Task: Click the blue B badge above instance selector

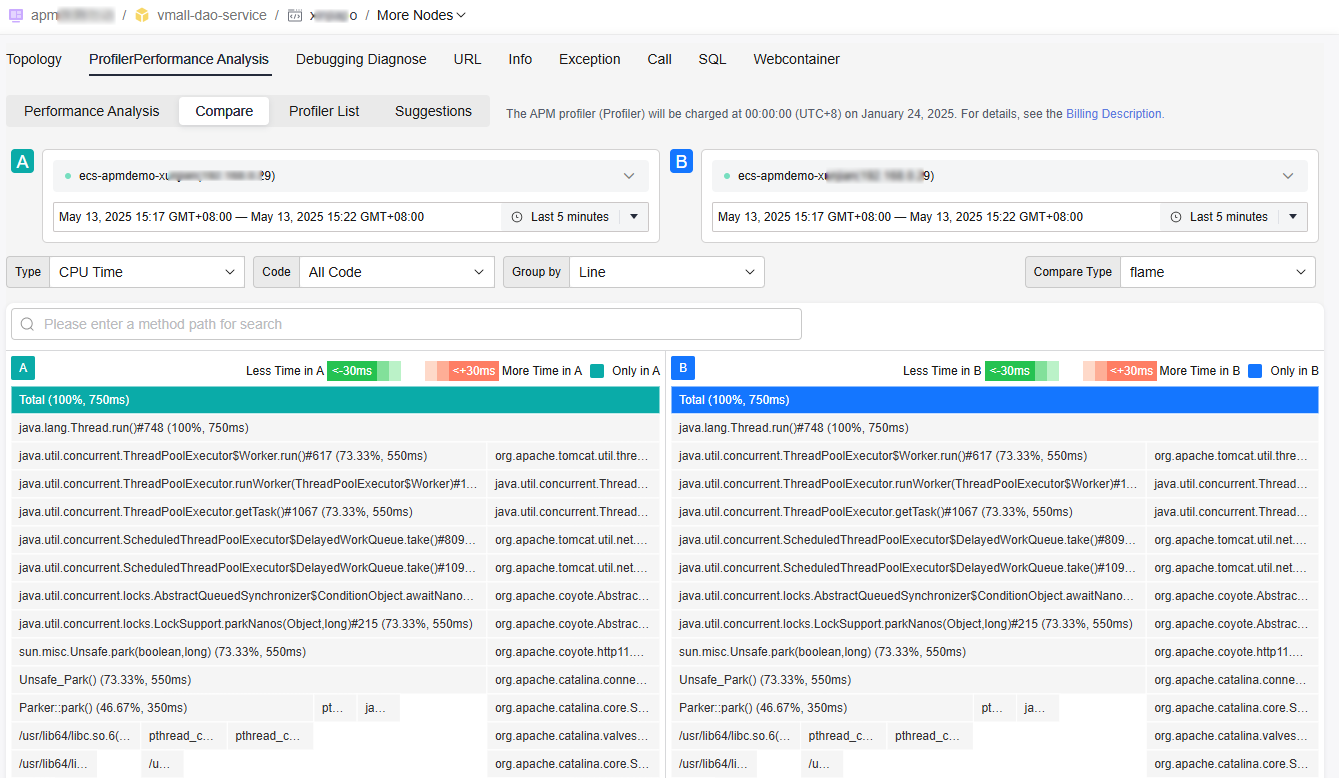Action: coord(681,161)
